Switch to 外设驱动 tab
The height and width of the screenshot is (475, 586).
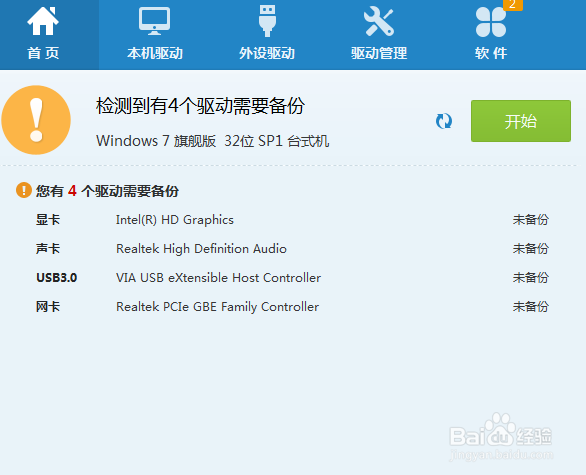pyautogui.click(x=267, y=34)
